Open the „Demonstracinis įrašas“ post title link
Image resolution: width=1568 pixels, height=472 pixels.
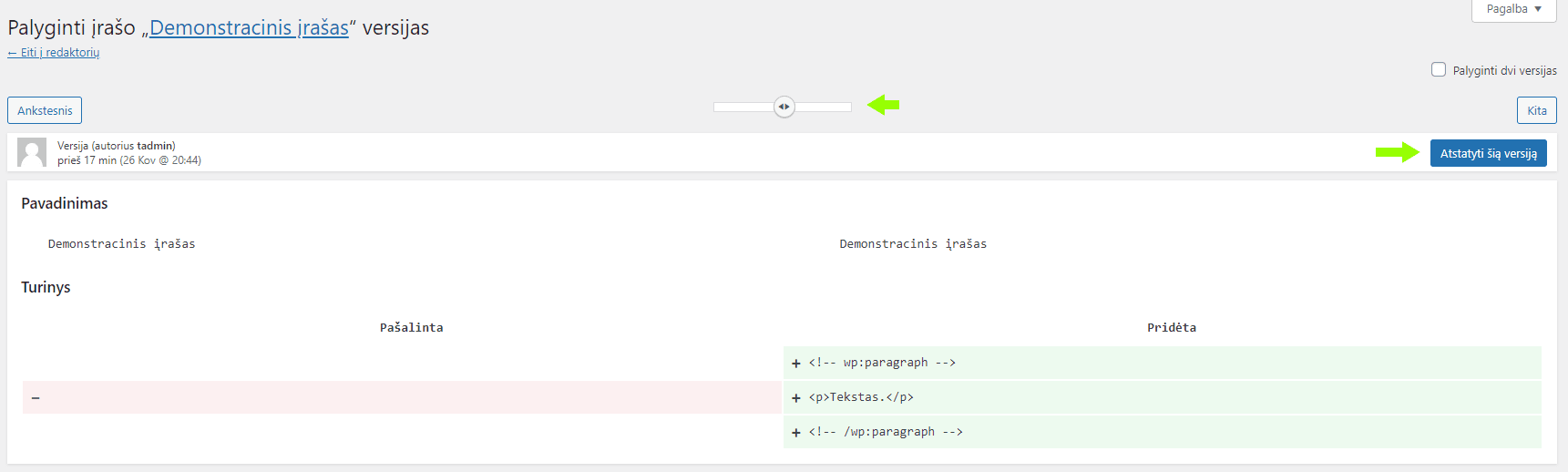(249, 28)
